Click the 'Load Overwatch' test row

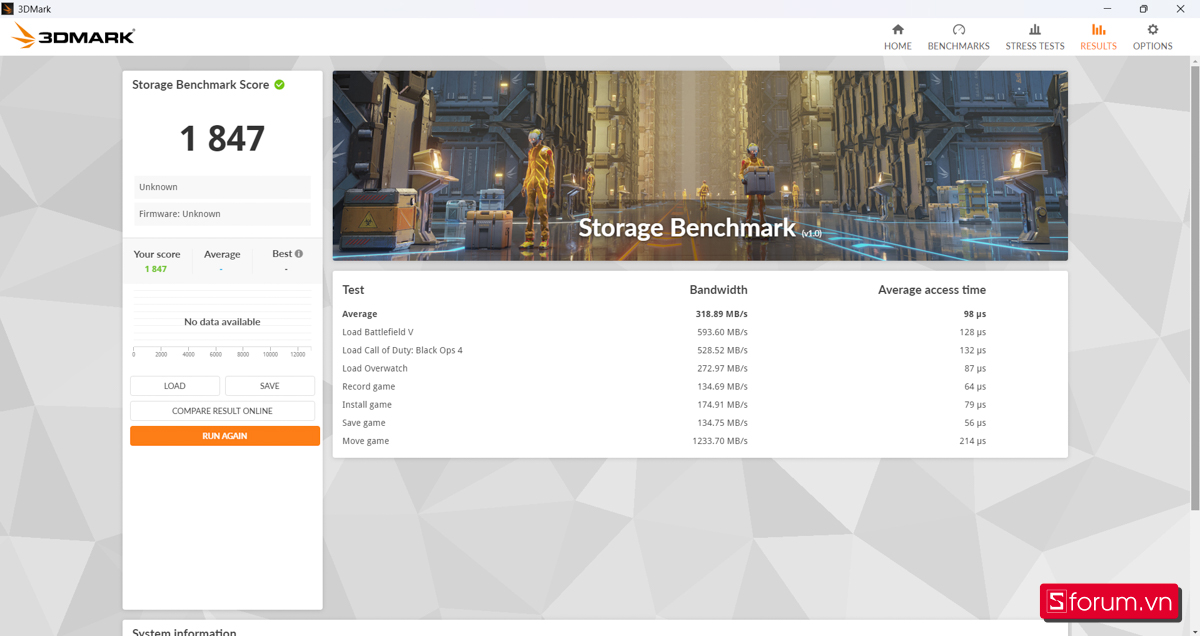(x=700, y=368)
